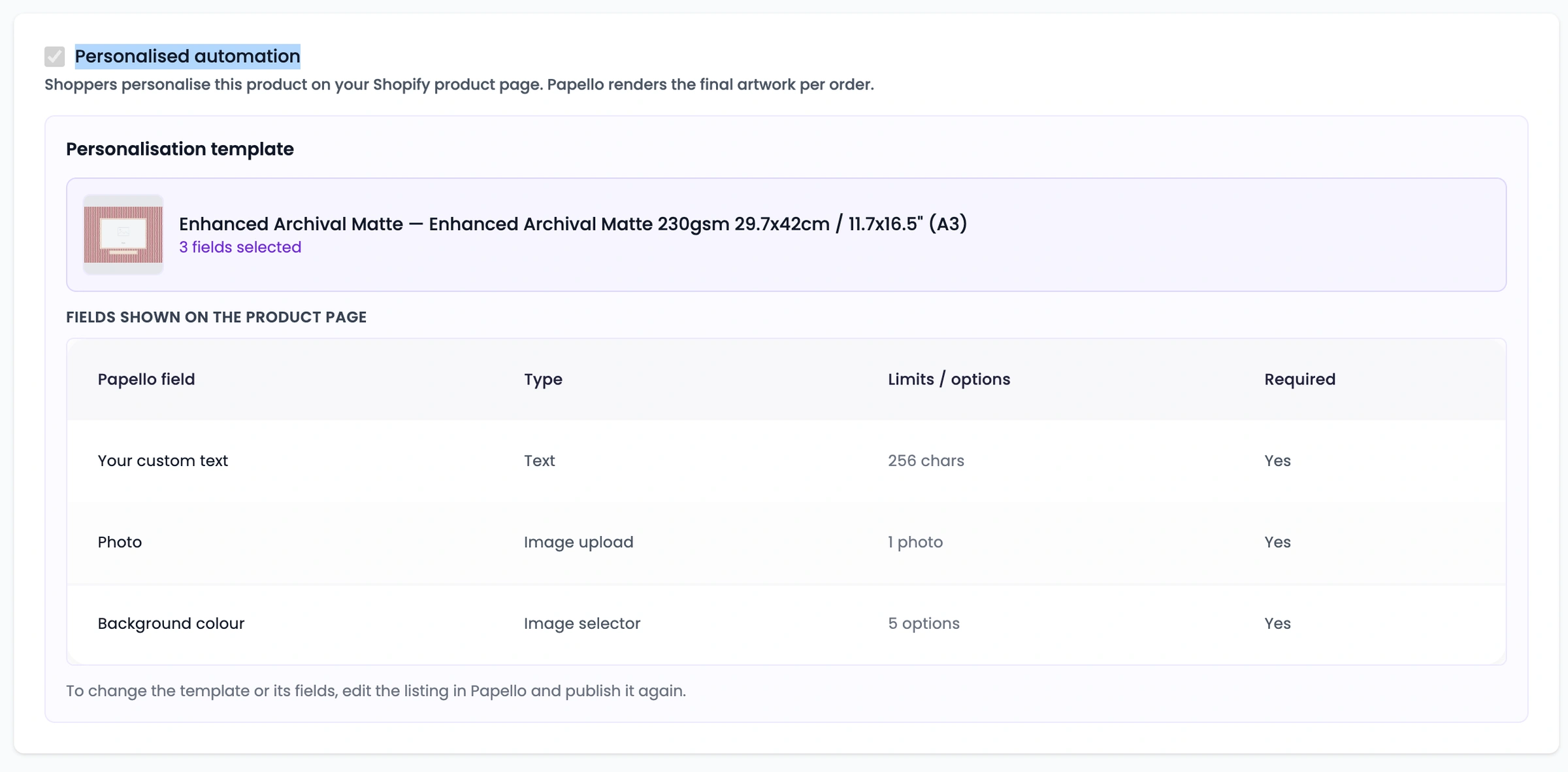Click the 'Image upload' type cell

pyautogui.click(x=579, y=542)
